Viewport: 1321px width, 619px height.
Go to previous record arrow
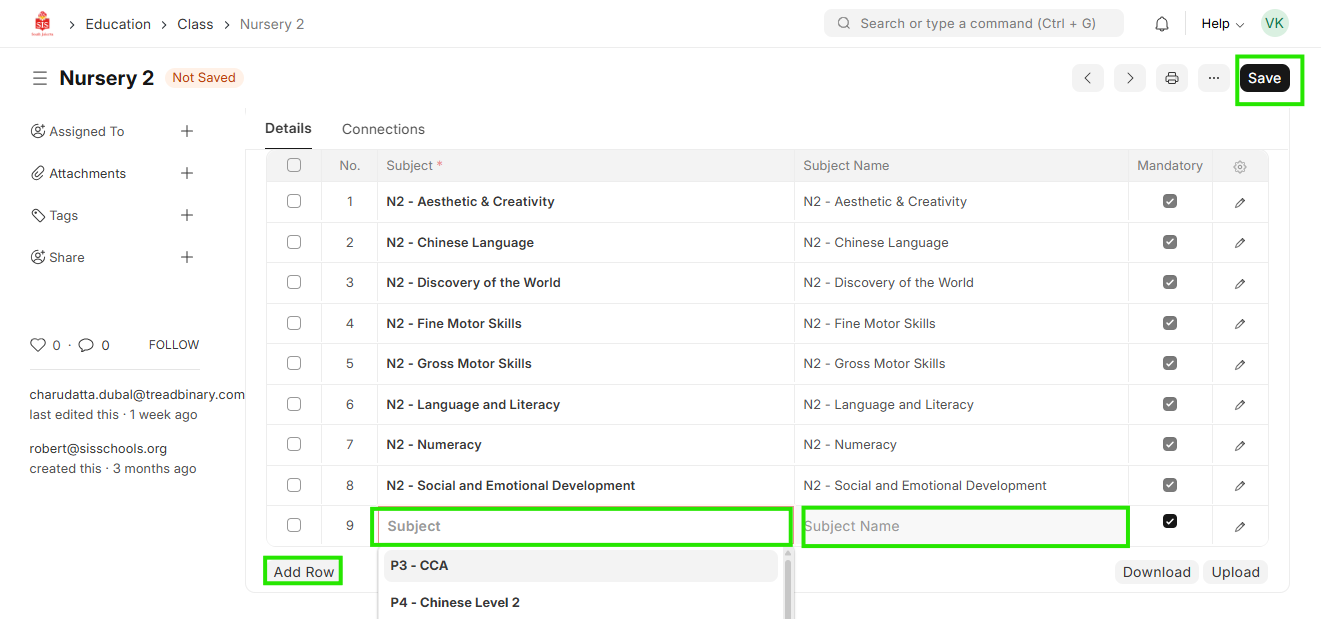[1088, 78]
